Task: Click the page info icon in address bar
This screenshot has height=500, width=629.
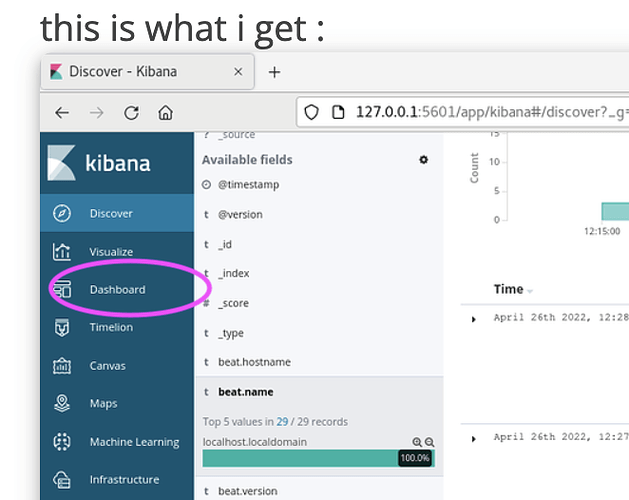Action: coord(338,112)
